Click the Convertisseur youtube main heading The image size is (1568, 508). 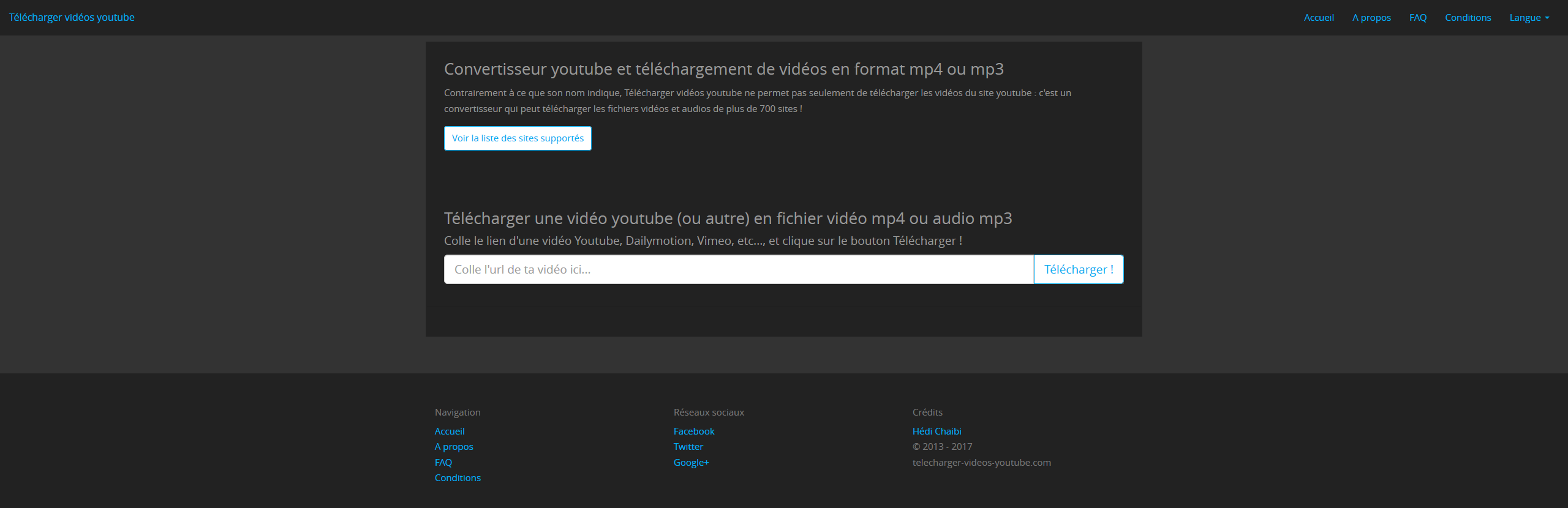(x=723, y=69)
